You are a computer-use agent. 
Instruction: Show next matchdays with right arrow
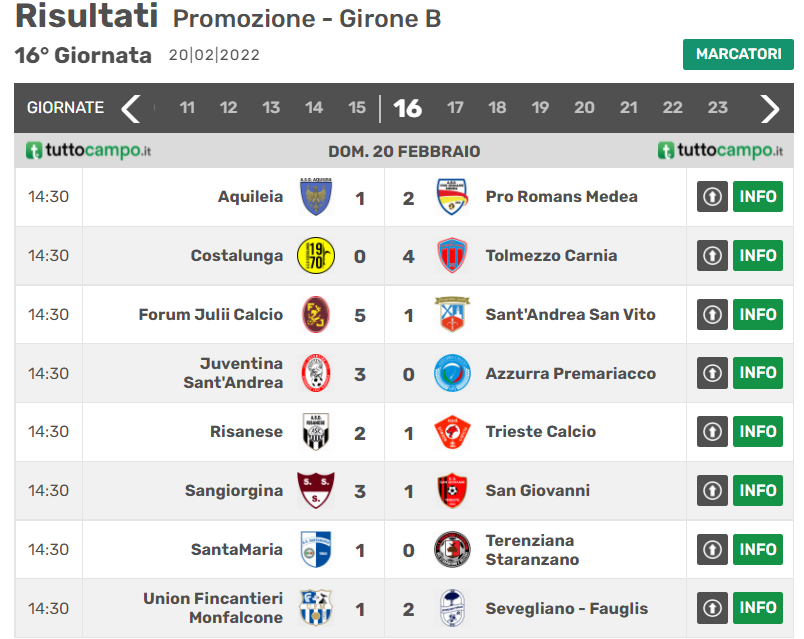[x=769, y=108]
